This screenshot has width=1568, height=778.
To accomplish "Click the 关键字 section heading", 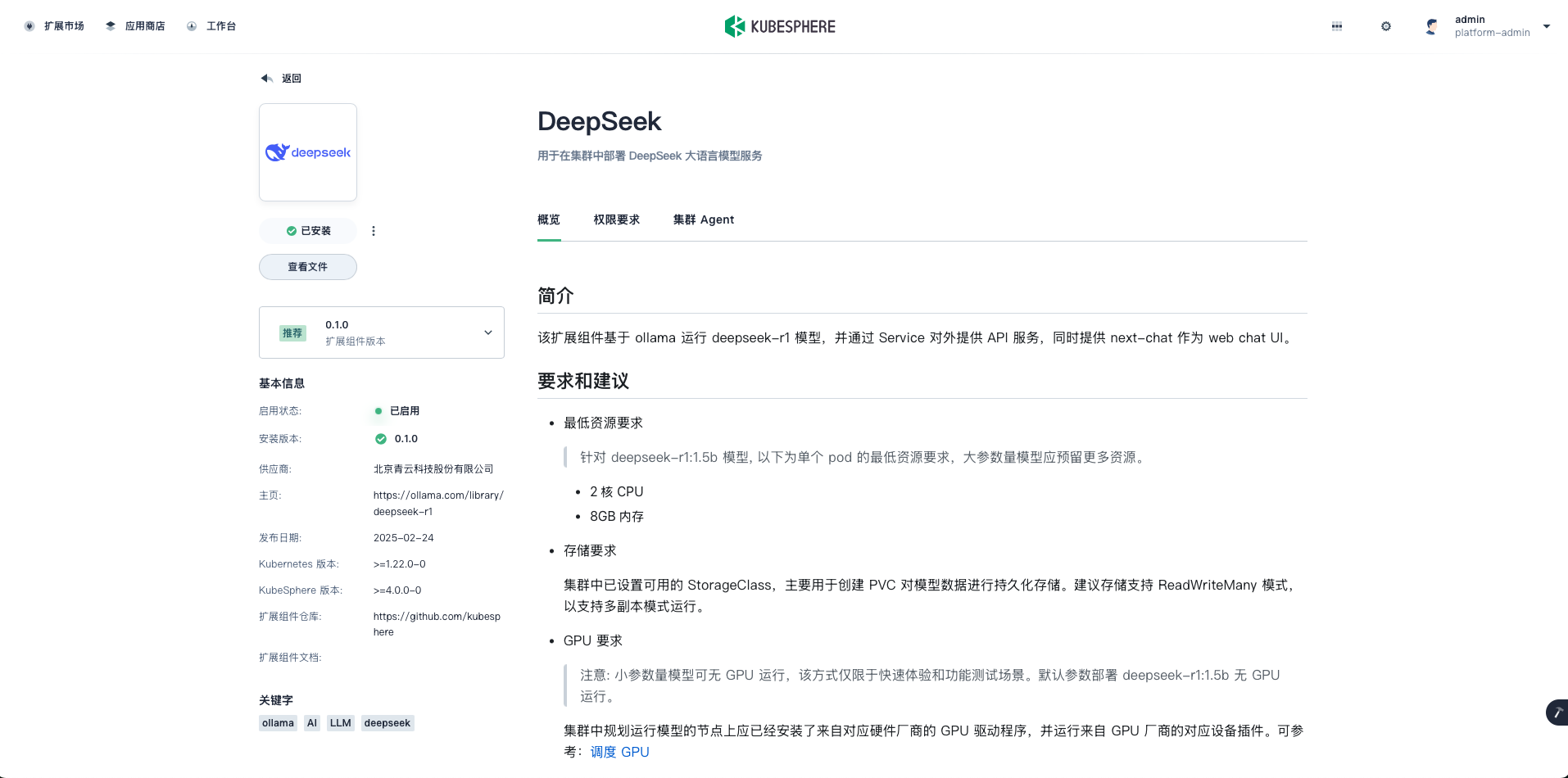I will click(276, 700).
